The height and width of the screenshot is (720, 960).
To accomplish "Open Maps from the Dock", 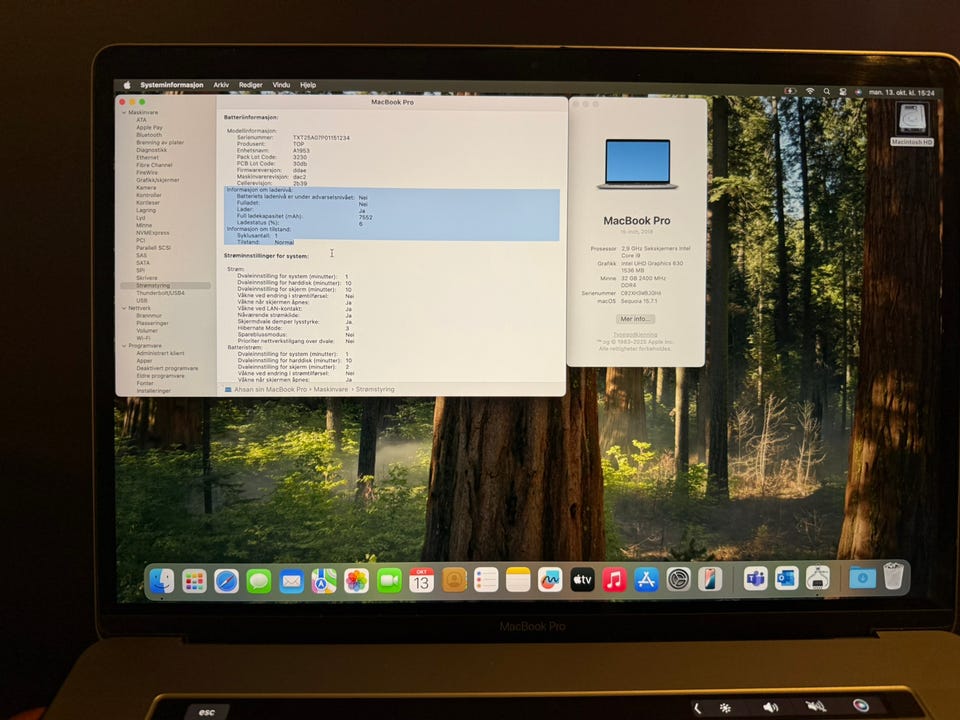I will [324, 580].
